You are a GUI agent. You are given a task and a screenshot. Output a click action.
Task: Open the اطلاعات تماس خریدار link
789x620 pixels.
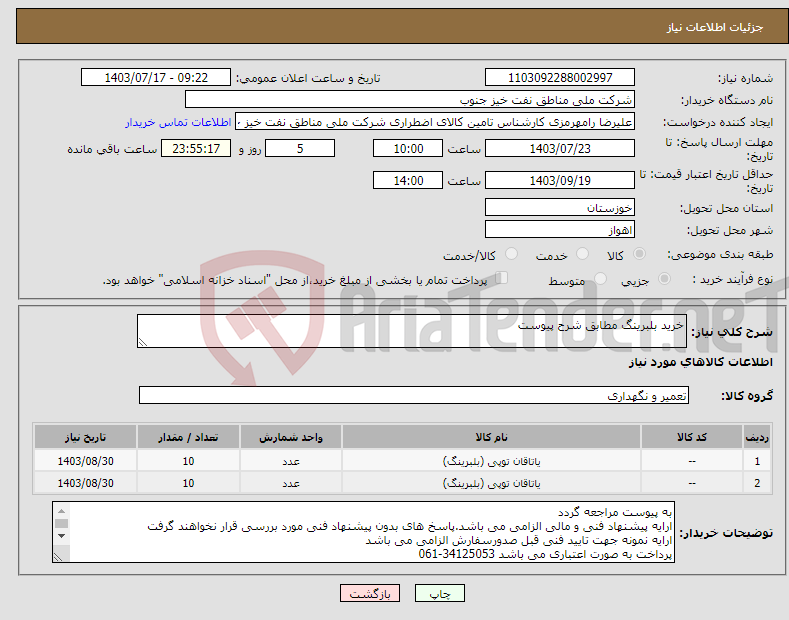pos(178,122)
